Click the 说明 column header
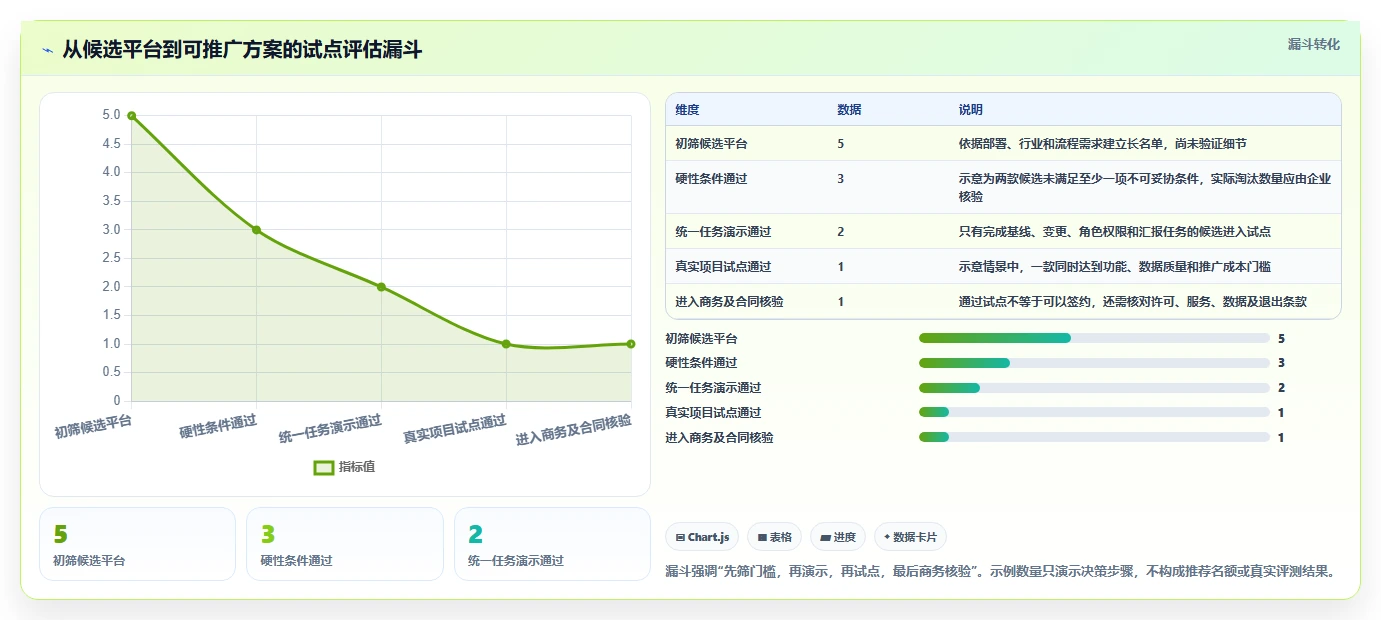 click(970, 110)
